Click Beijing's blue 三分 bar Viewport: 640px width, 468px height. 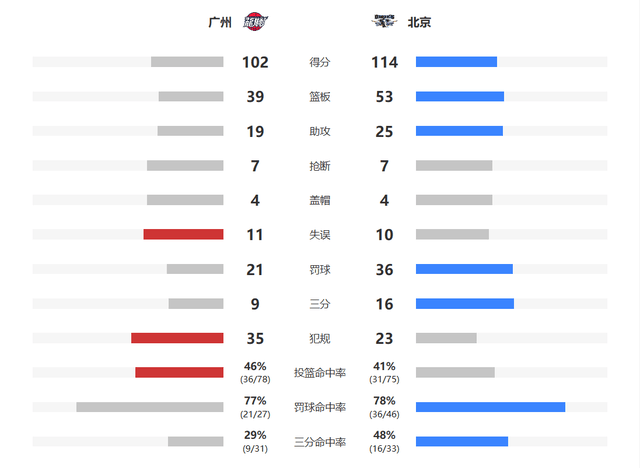click(465, 304)
